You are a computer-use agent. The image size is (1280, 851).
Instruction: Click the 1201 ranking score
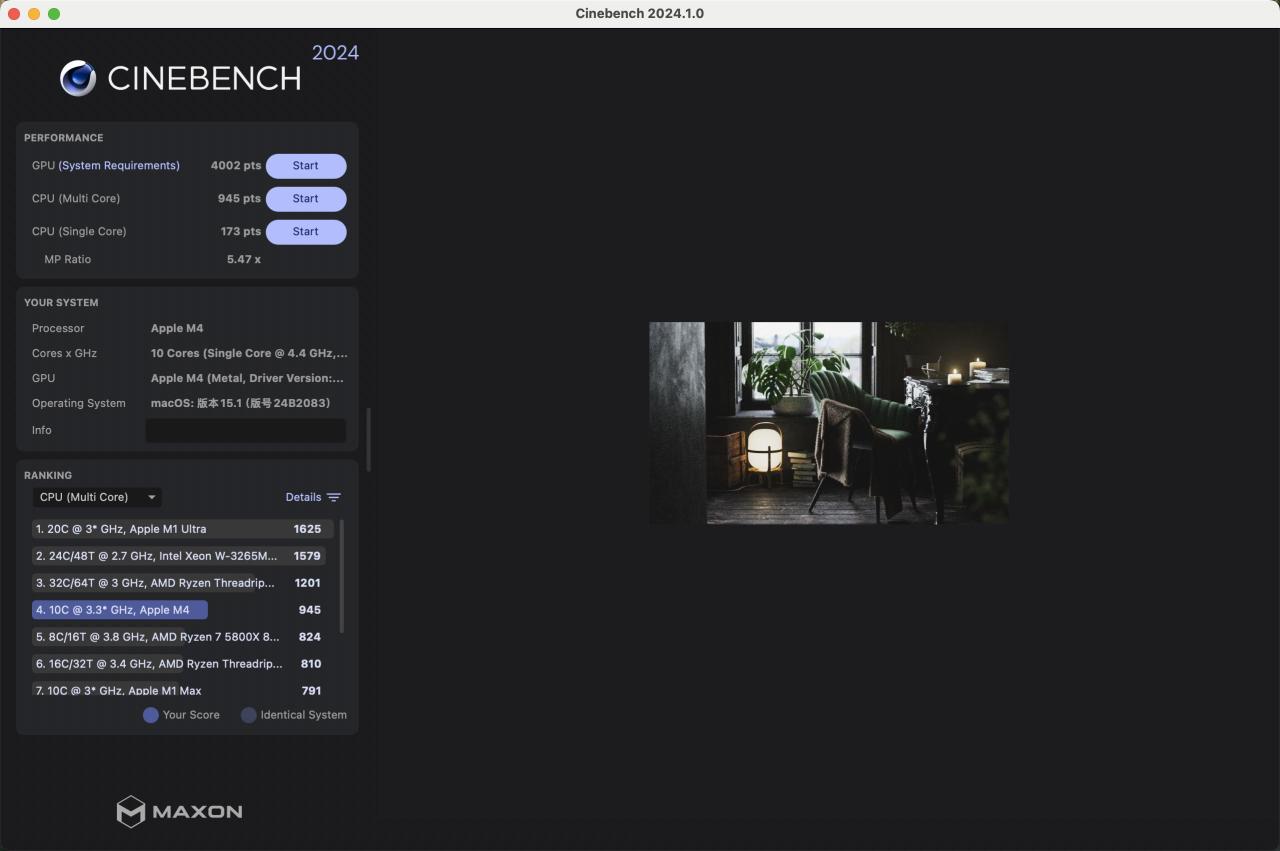307,583
